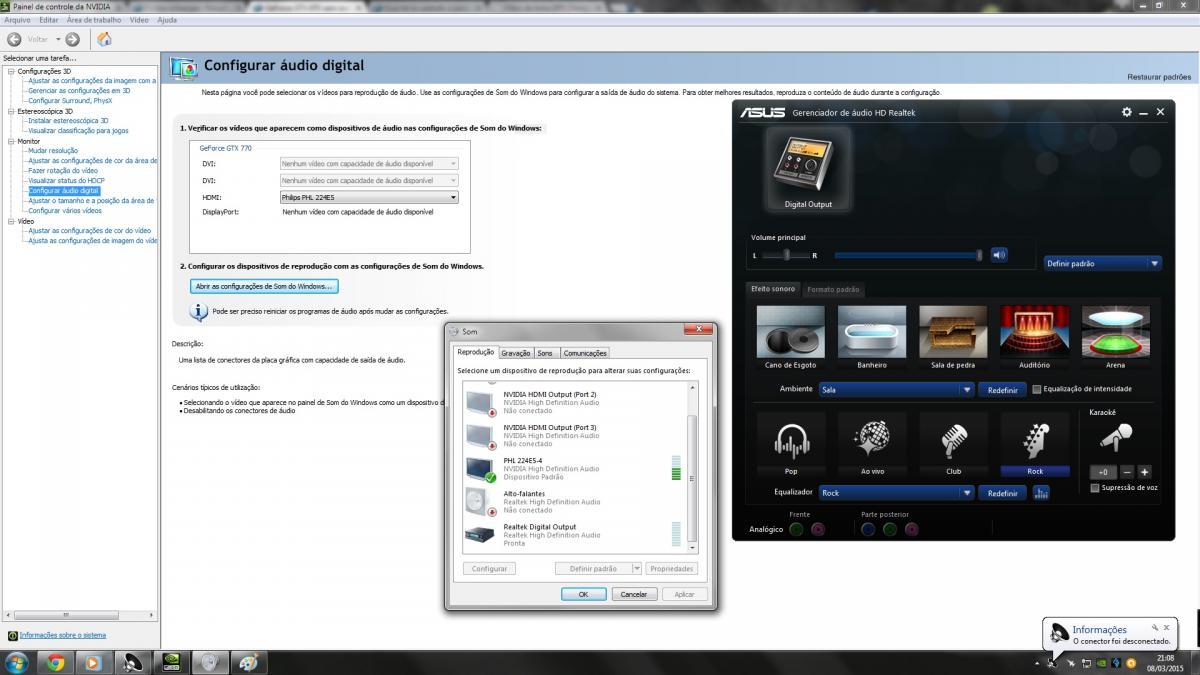Switch to the Gravação tab
The image size is (1200, 675).
coord(516,353)
